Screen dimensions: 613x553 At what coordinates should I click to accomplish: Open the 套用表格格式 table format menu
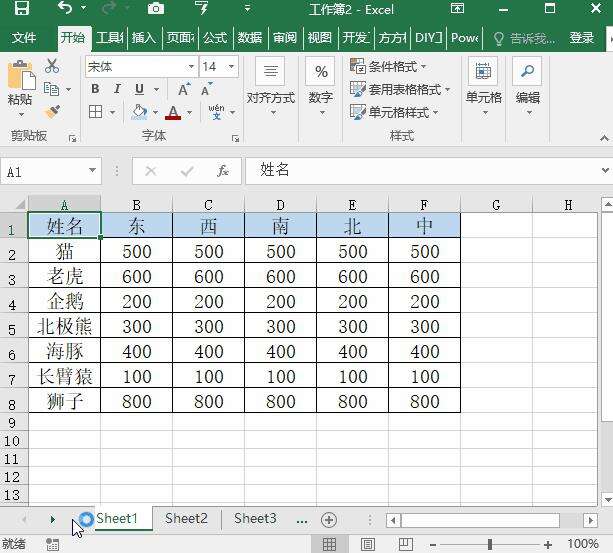(400, 89)
